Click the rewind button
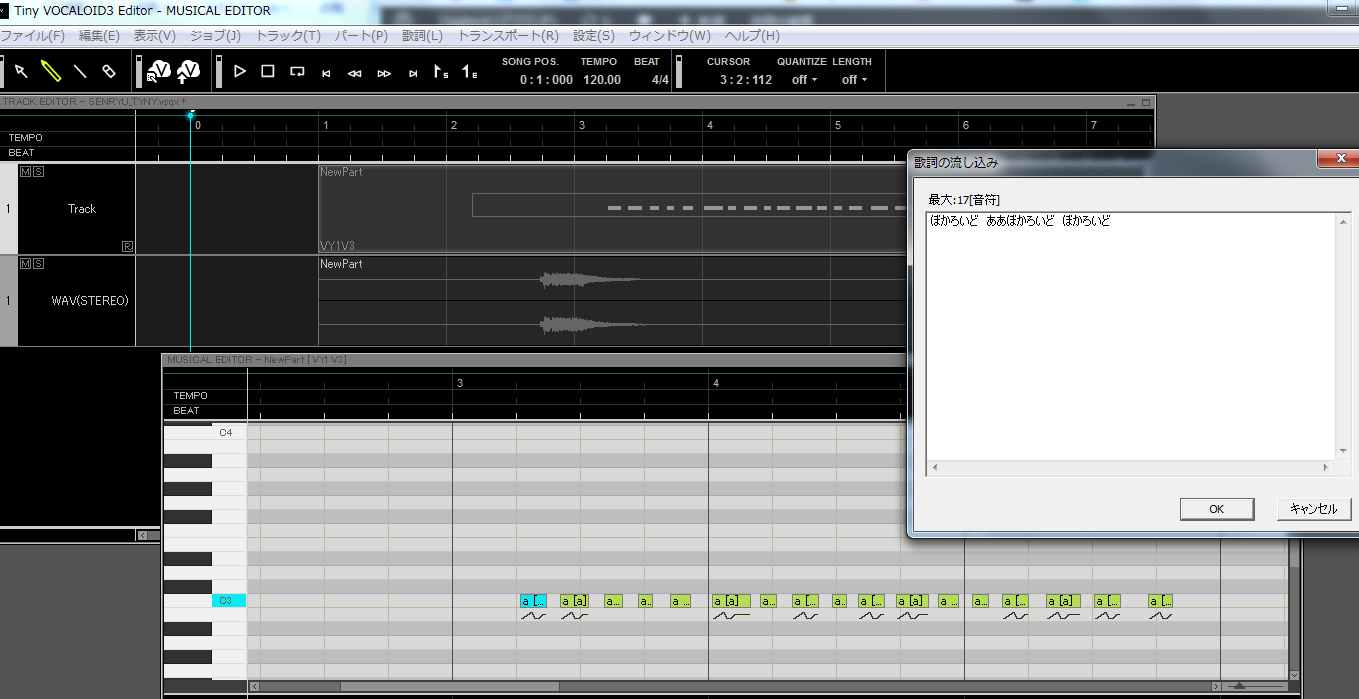Viewport: 1359px width, 699px height. click(x=354, y=73)
